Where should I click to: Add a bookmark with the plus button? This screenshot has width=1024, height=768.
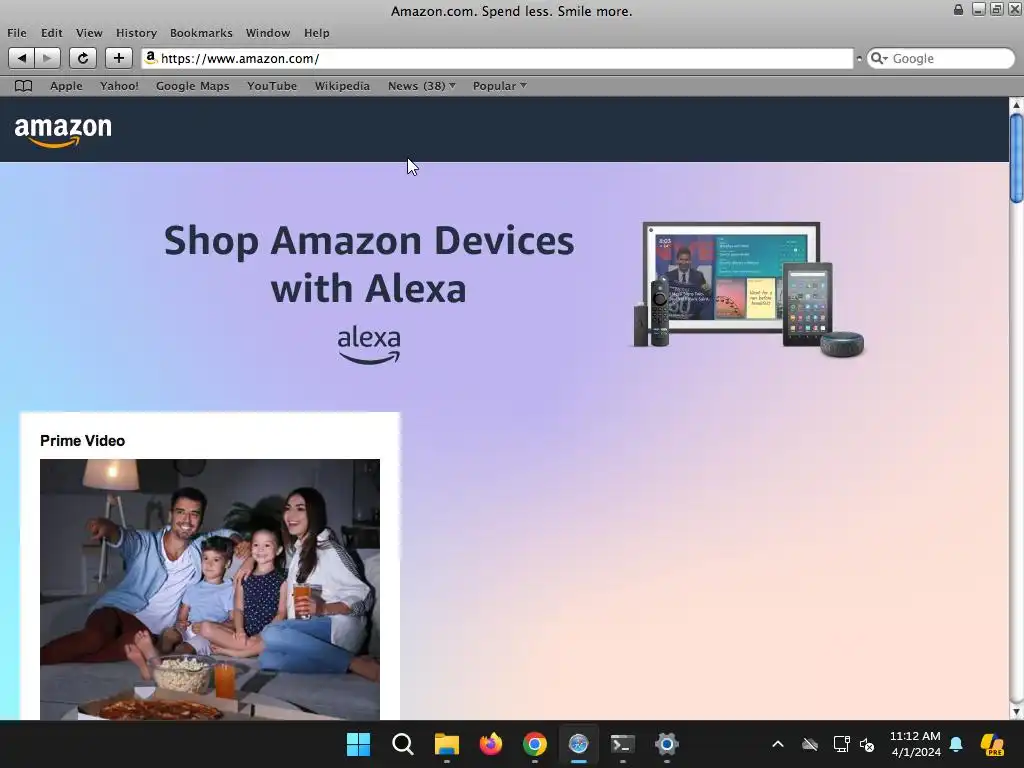click(119, 58)
